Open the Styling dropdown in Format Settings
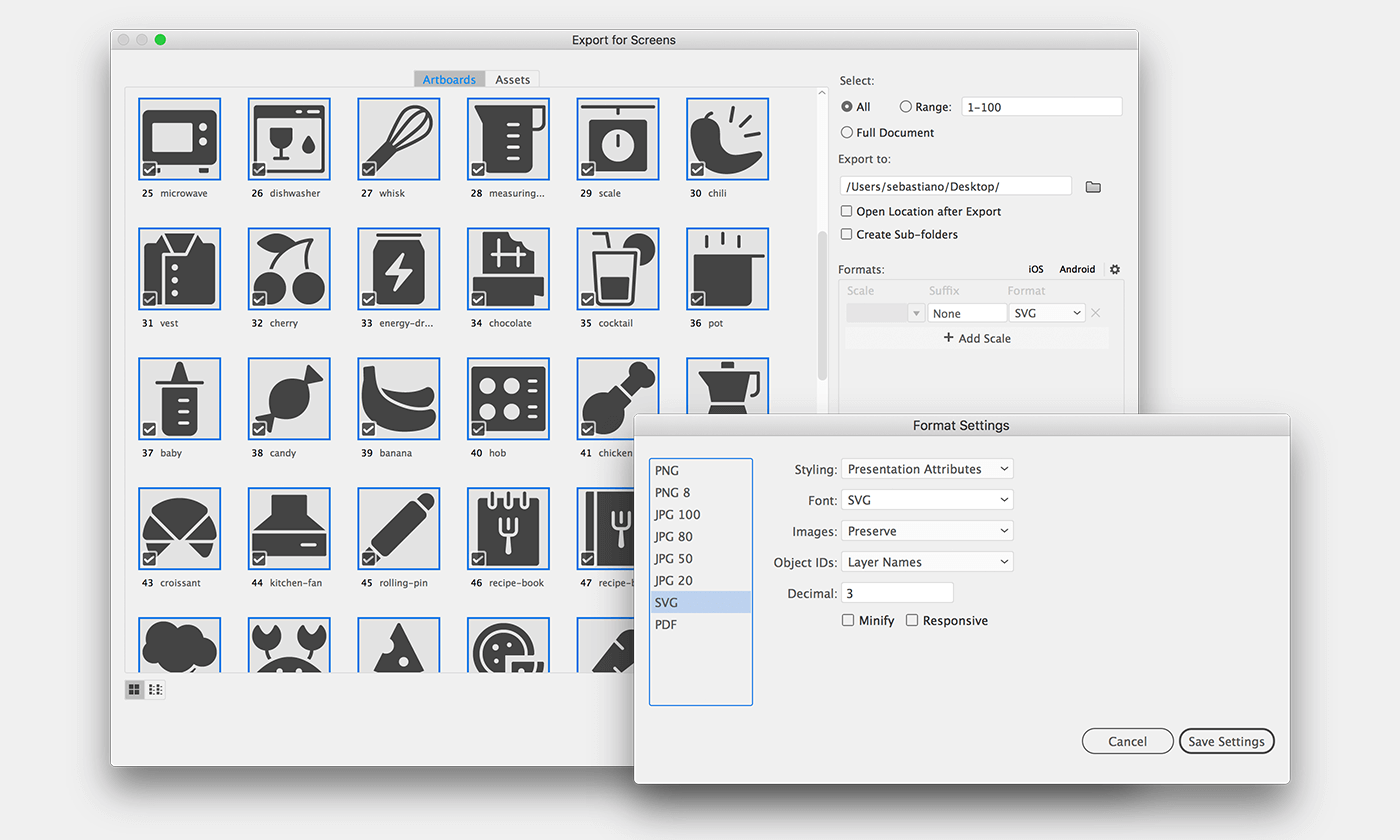 (x=926, y=468)
